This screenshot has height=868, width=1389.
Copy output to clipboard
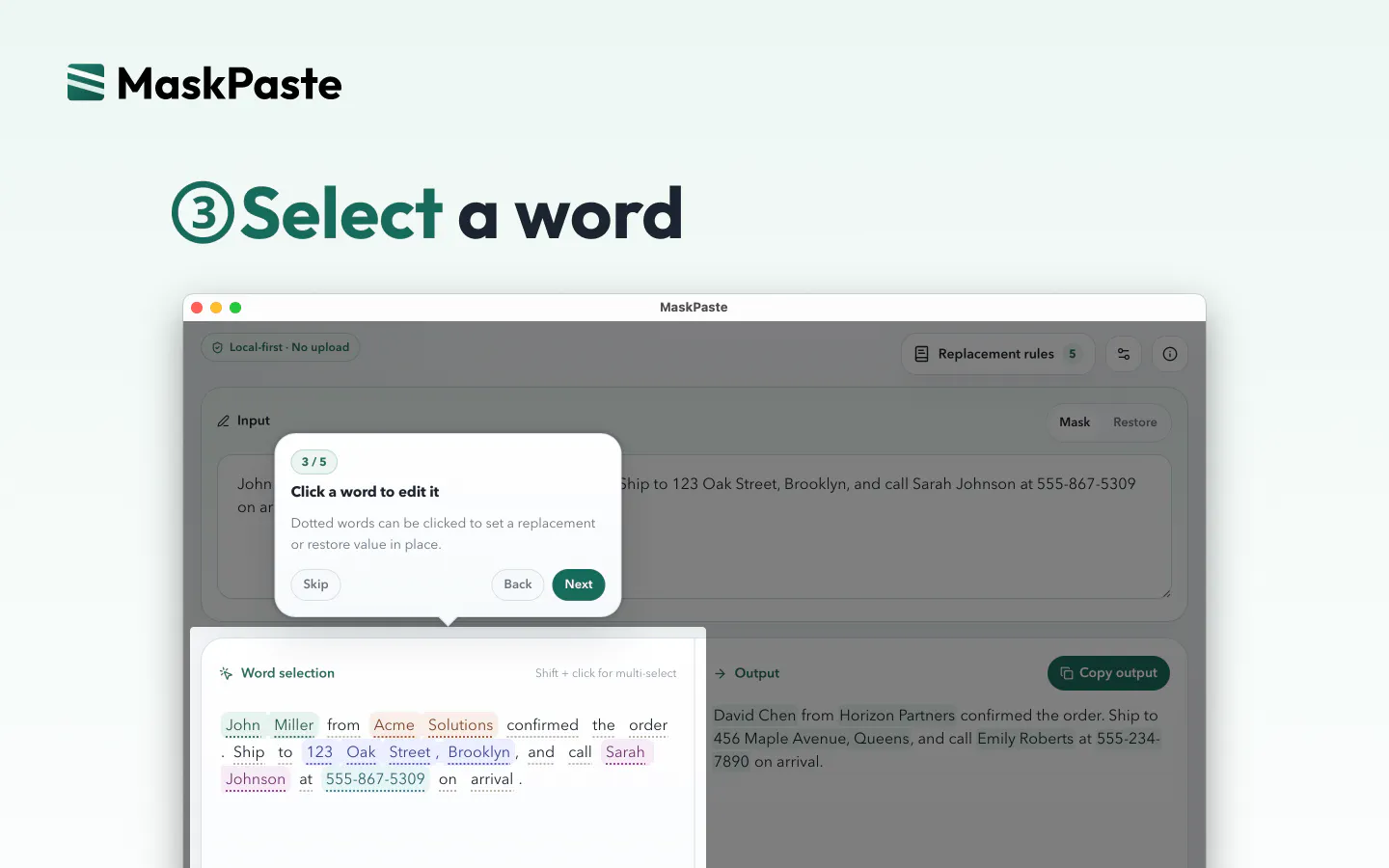(1108, 673)
